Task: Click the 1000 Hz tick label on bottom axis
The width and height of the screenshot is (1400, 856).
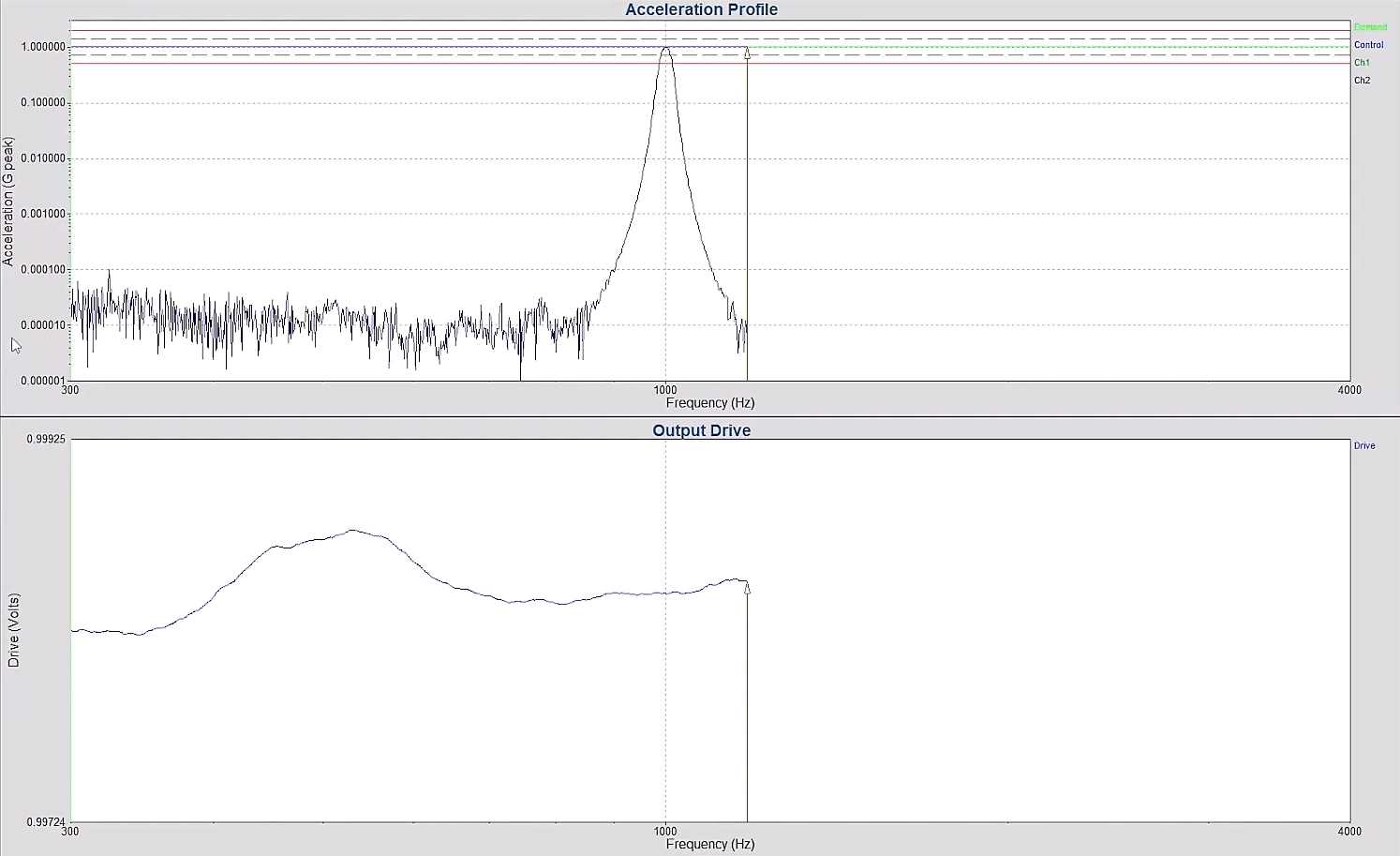Action: point(664,831)
